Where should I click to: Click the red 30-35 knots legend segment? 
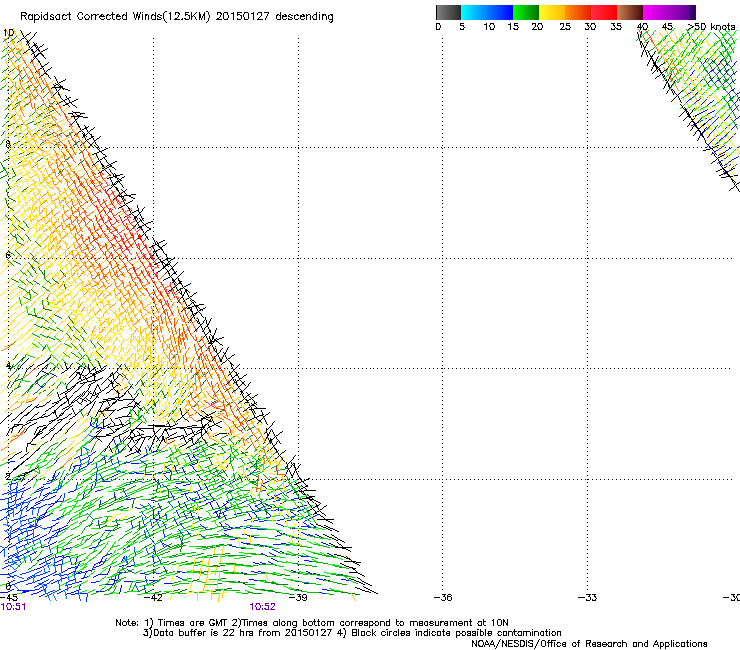pyautogui.click(x=604, y=12)
